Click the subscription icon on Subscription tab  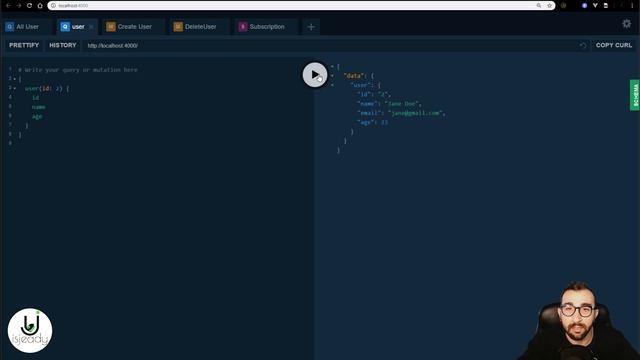tap(243, 27)
